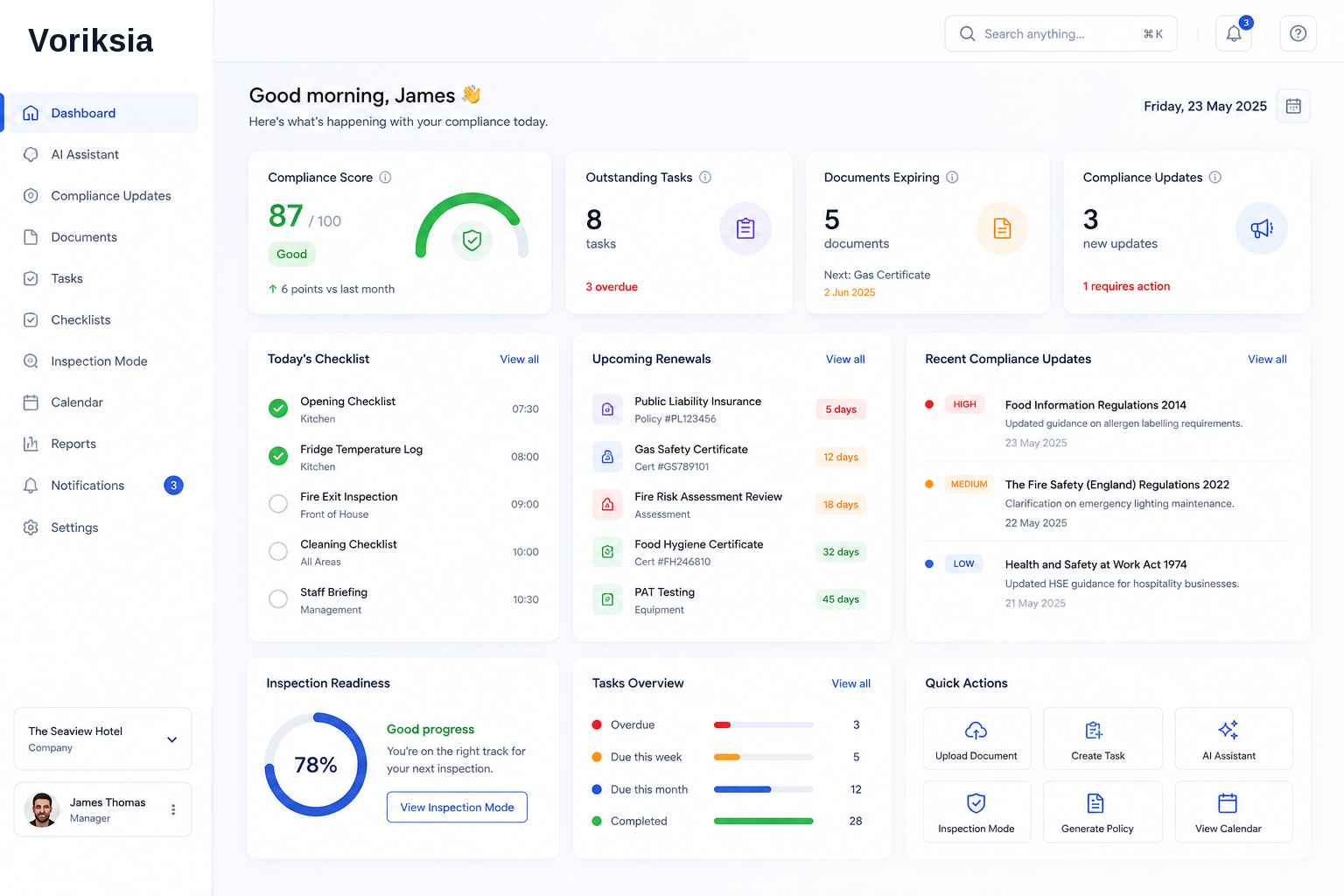1344x896 pixels.
Task: Open Food Information Regulations 2014 update
Action: 1095,405
